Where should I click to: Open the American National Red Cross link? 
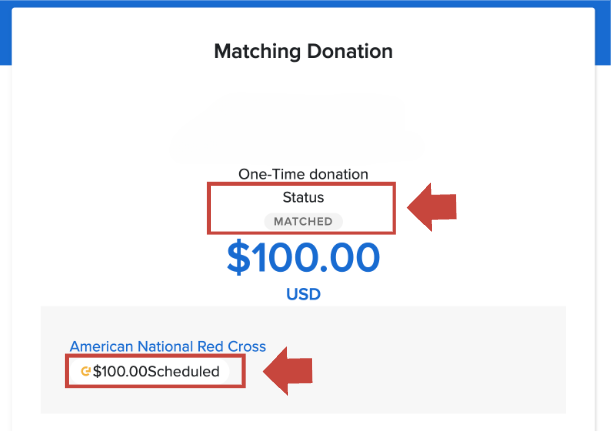[x=168, y=346]
